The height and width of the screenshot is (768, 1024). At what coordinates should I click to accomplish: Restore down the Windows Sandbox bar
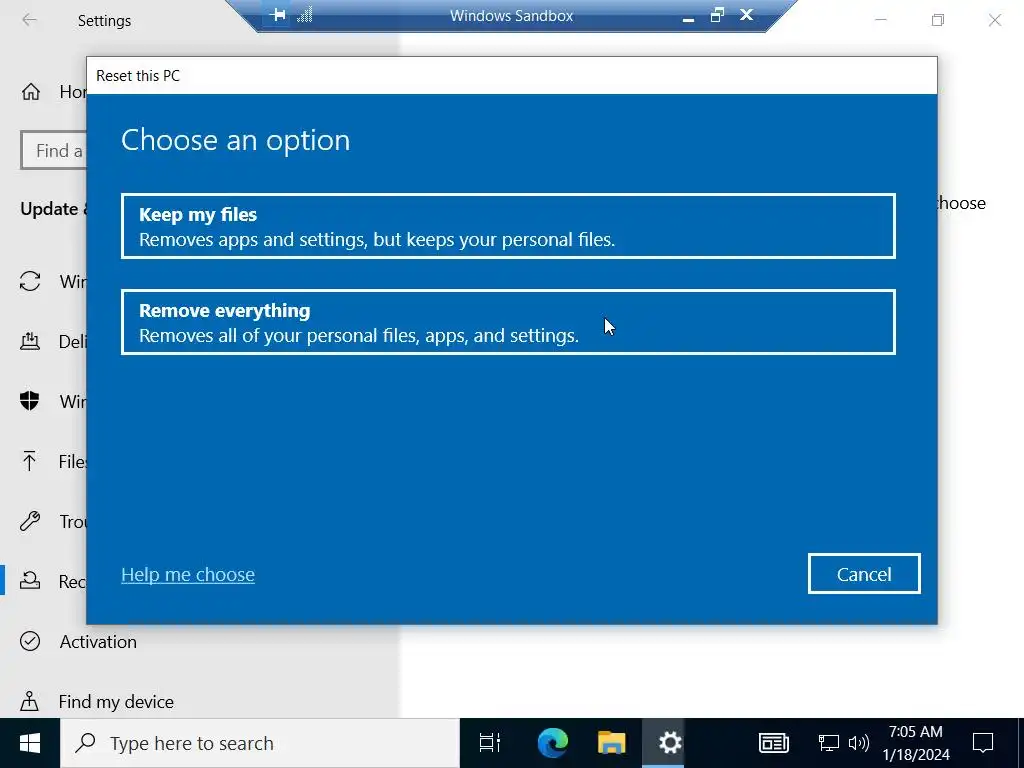click(717, 15)
